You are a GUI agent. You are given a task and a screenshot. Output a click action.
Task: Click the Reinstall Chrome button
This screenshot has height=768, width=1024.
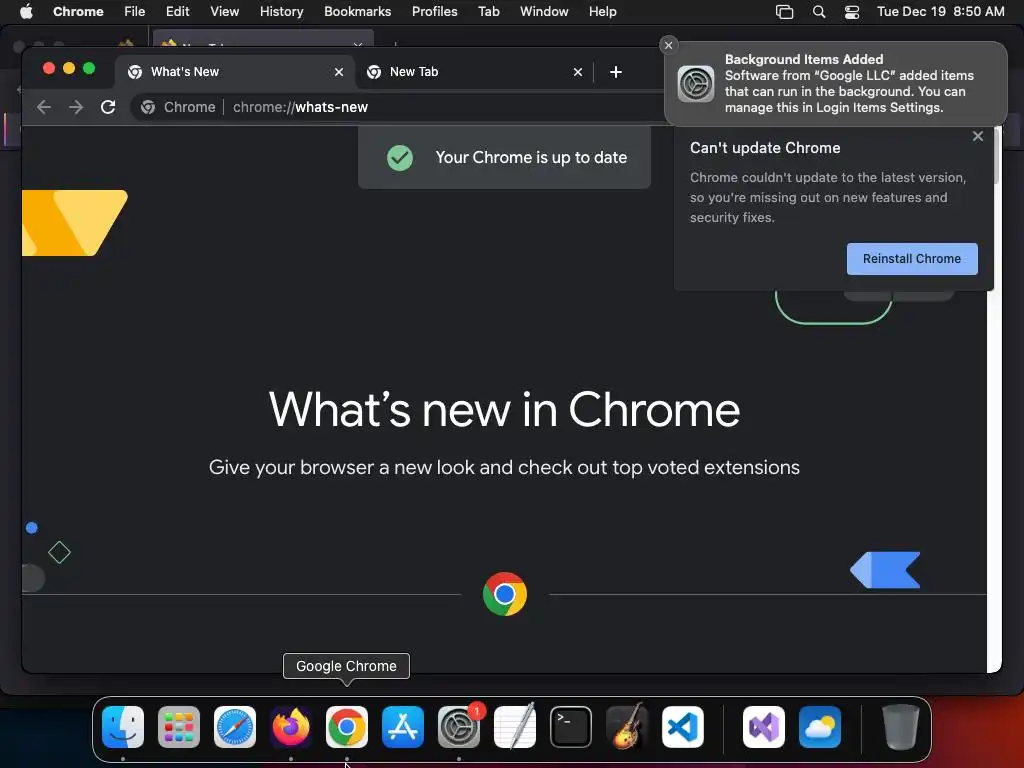click(912, 259)
